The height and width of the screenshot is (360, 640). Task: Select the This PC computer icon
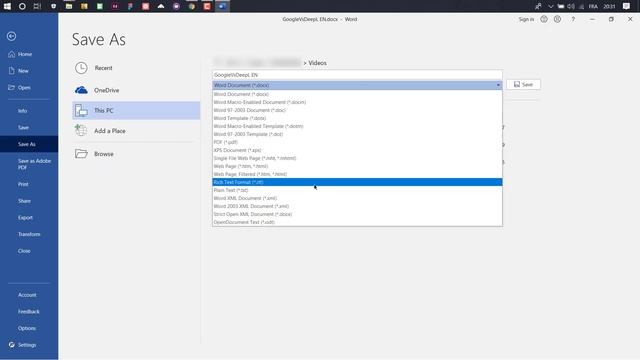(x=81, y=111)
